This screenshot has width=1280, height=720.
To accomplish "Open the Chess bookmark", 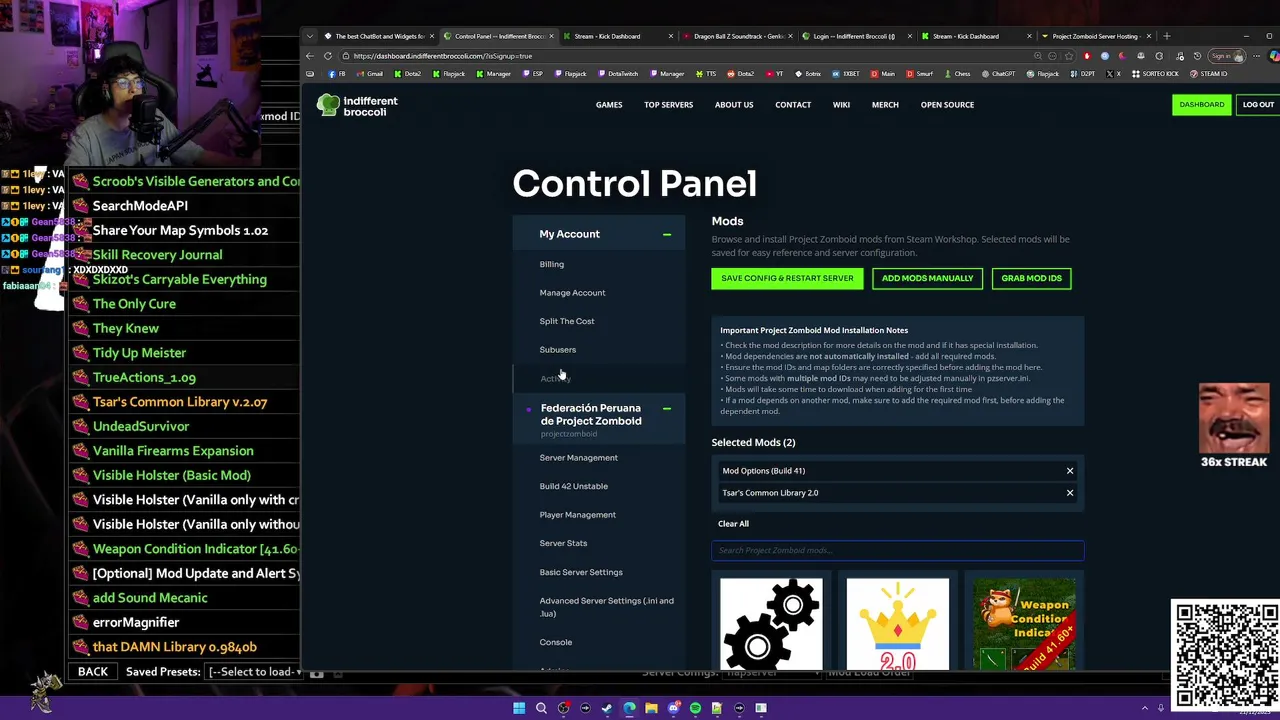I will (957, 74).
